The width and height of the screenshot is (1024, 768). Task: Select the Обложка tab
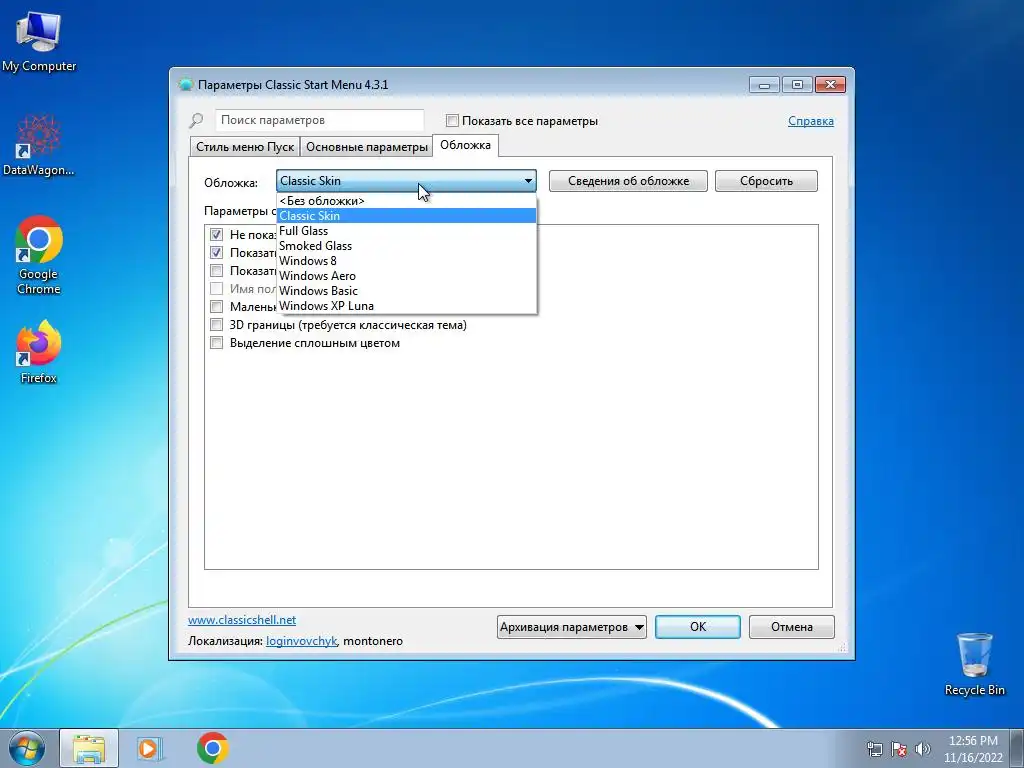click(x=465, y=145)
